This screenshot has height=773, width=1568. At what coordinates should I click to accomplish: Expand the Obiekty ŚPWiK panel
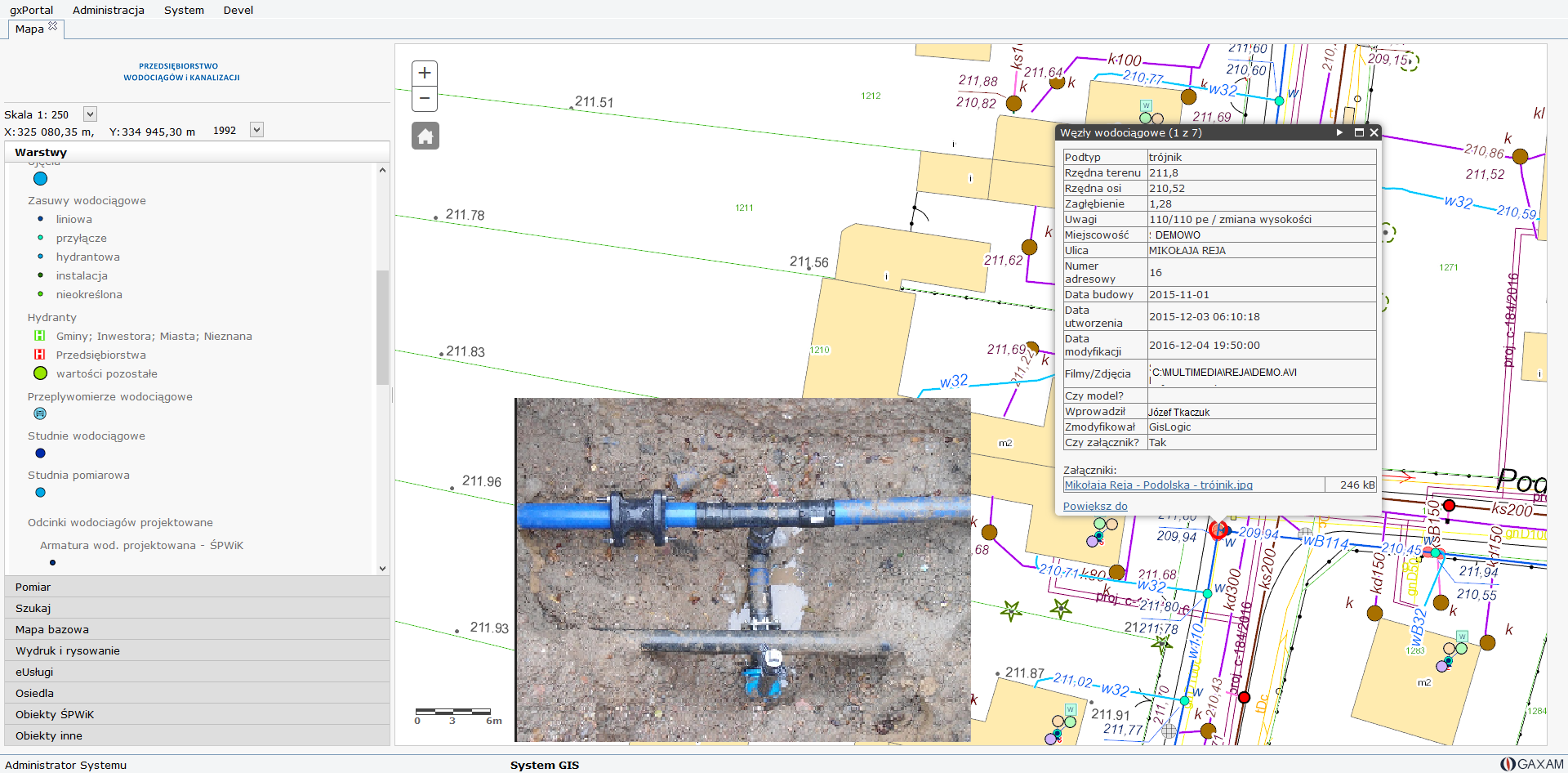pos(197,714)
